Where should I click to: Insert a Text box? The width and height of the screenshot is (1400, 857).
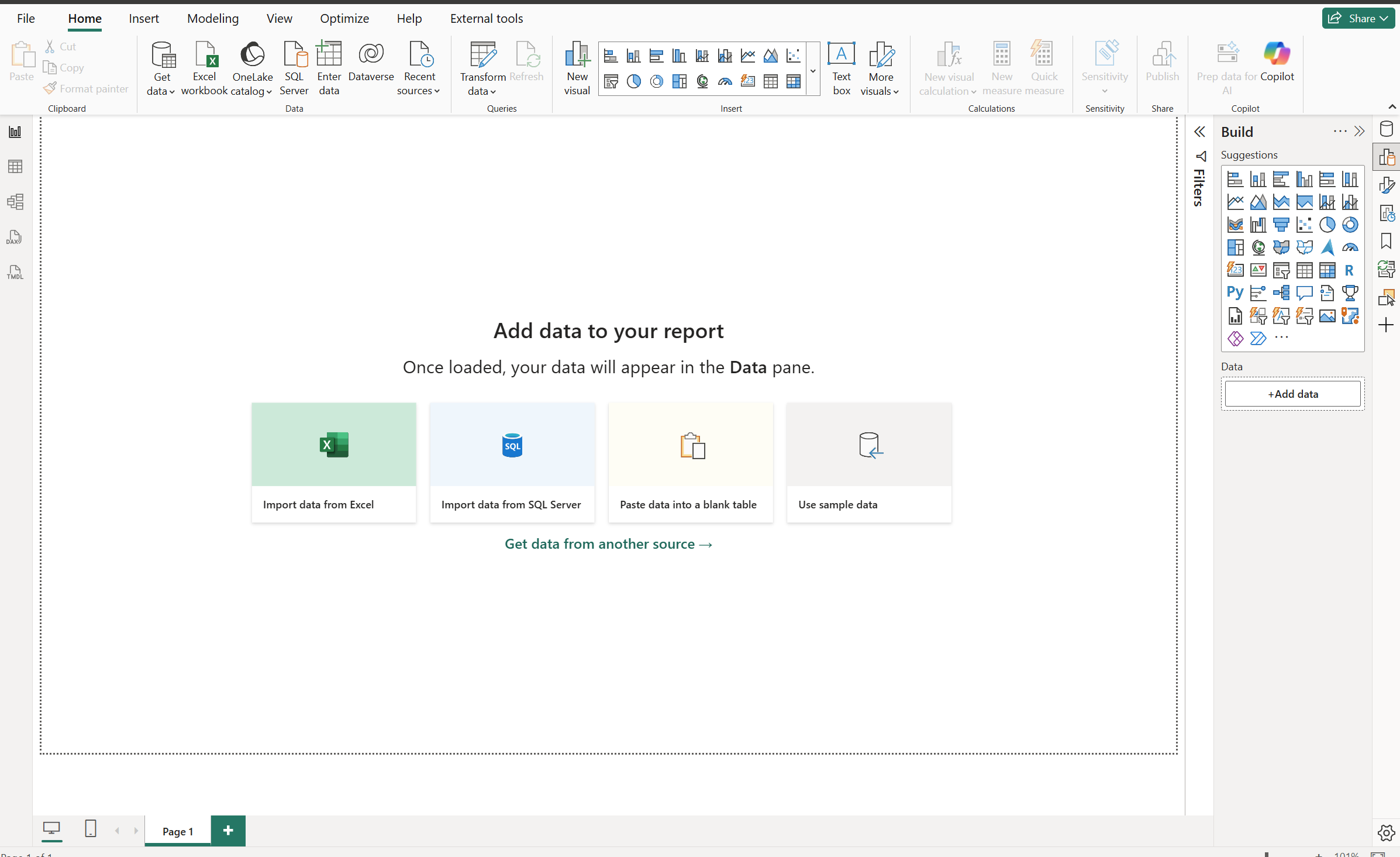coord(841,68)
